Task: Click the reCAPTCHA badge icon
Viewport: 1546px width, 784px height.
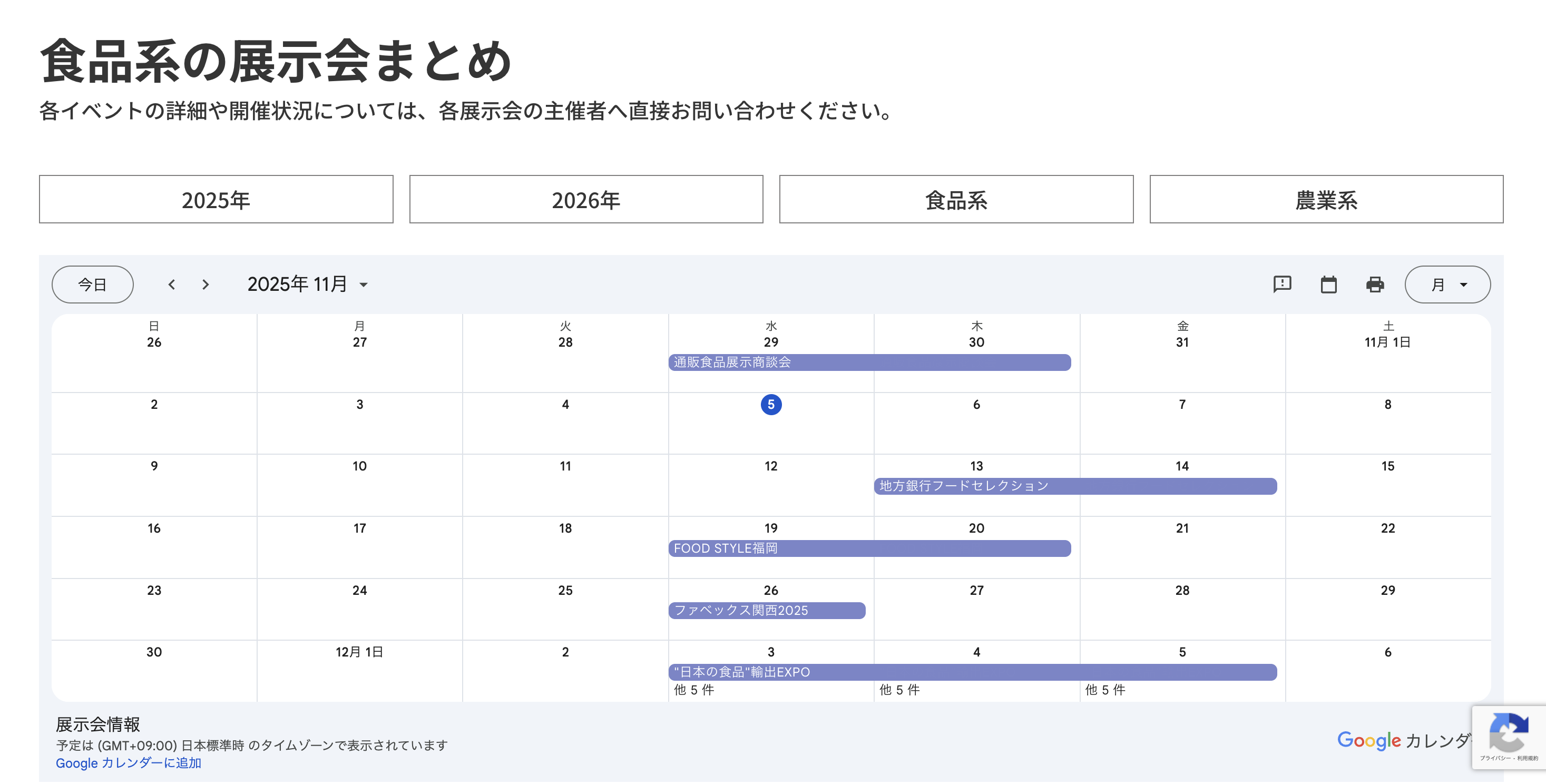Action: pyautogui.click(x=1508, y=732)
